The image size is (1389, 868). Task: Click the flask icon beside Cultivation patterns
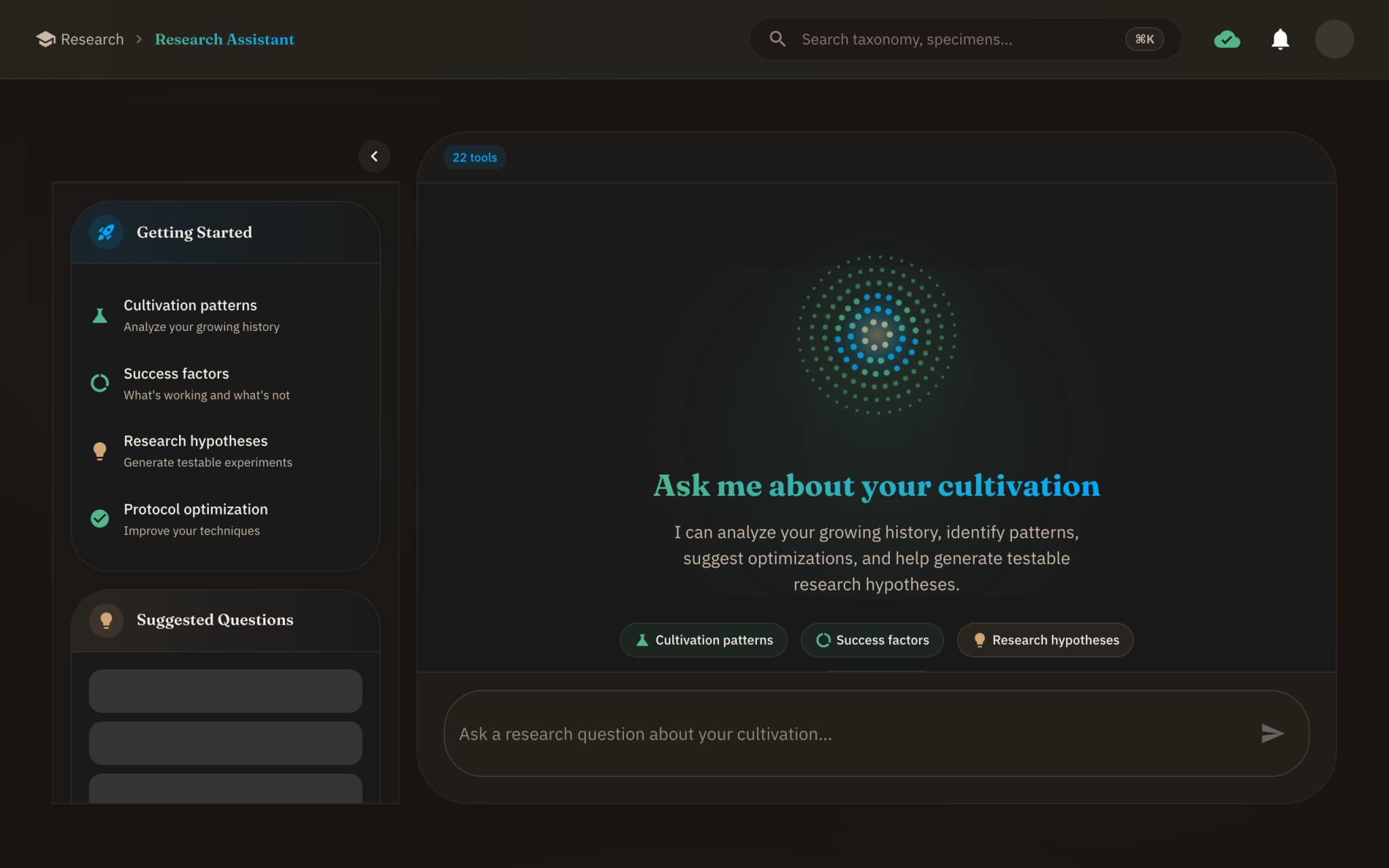click(100, 315)
